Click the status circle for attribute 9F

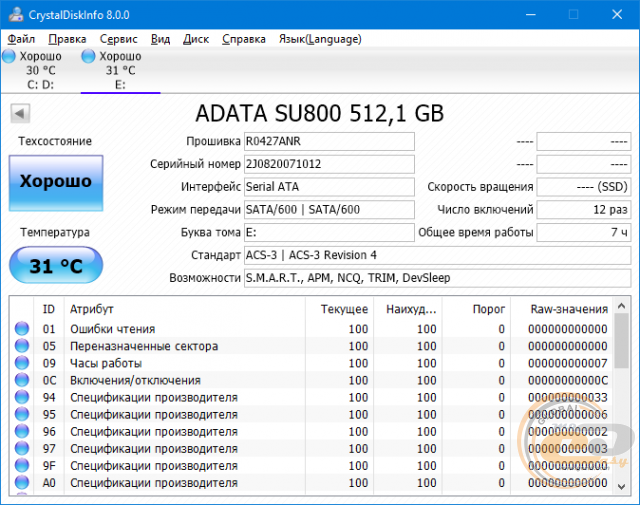coord(22,465)
